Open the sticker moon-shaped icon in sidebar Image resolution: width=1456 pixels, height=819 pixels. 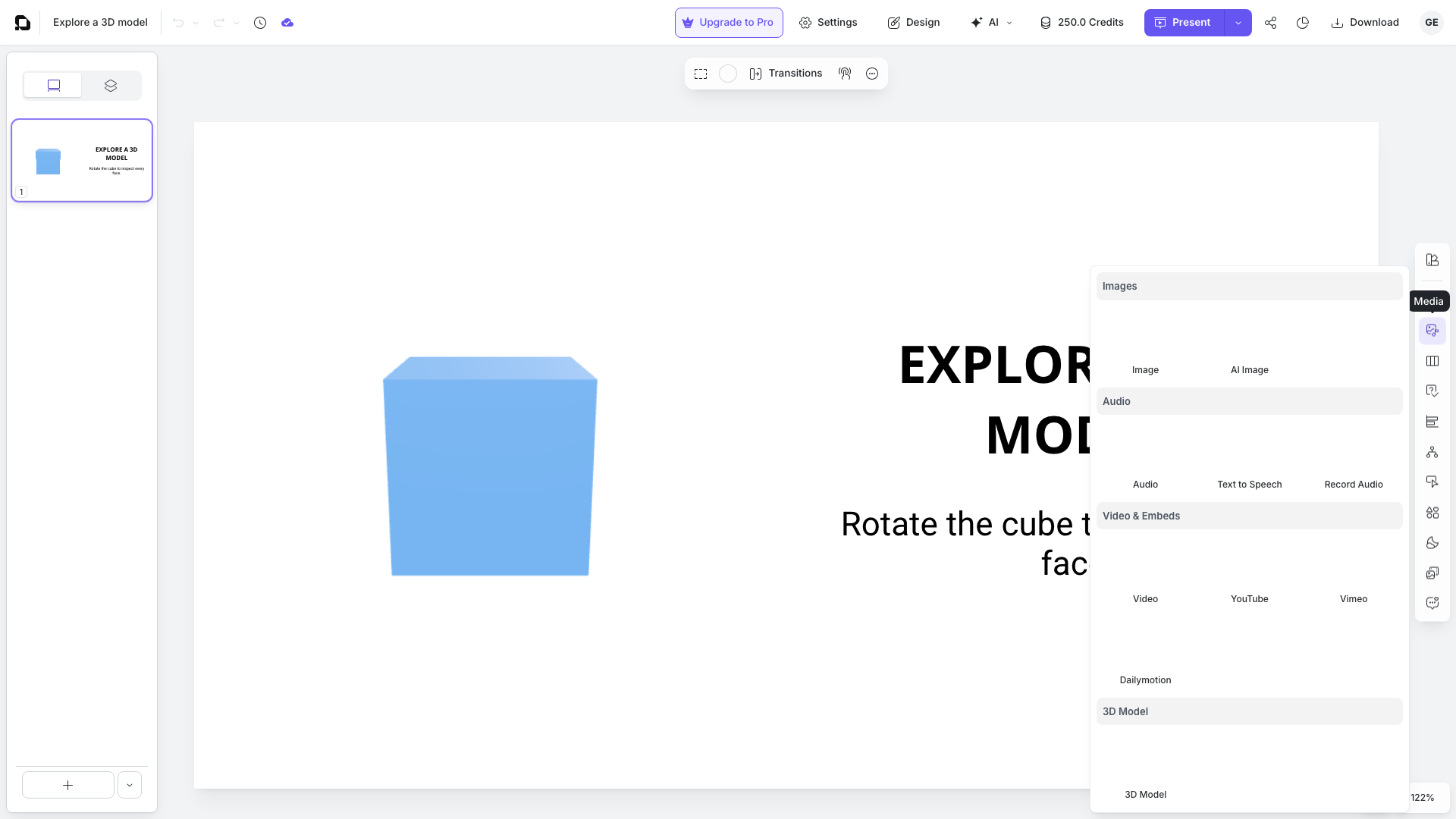point(1432,543)
